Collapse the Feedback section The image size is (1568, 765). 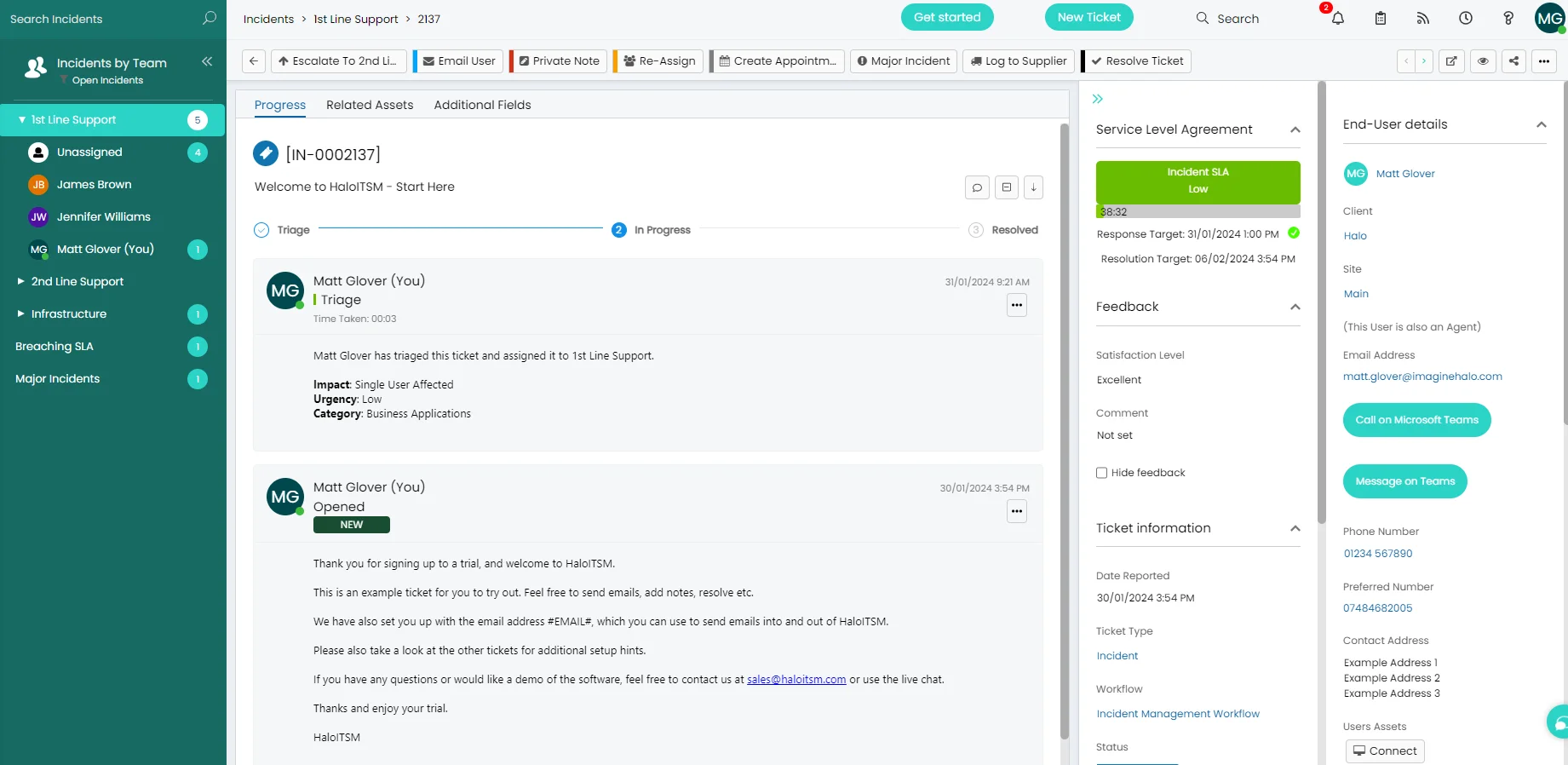[x=1295, y=308]
